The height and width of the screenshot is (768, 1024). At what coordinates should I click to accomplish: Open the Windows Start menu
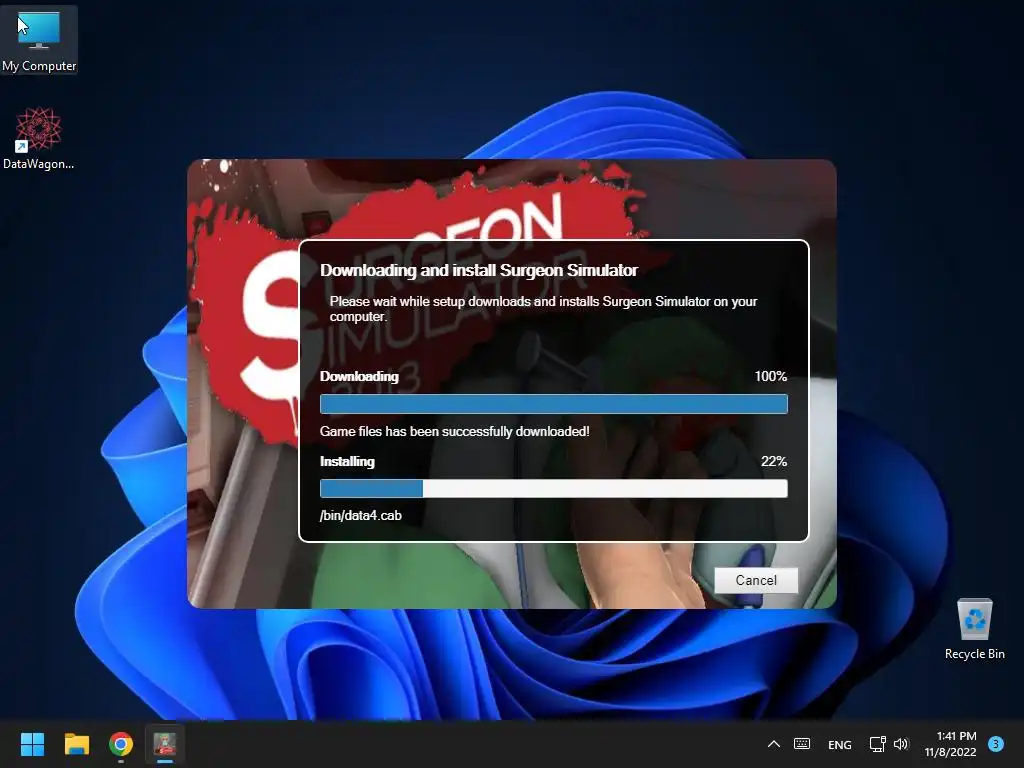click(32, 744)
